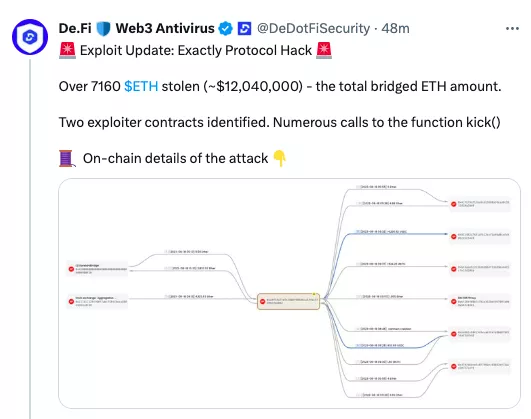Viewport: 531px width, 419px height.
Task: Open the attack flow diagram image
Action: point(290,293)
